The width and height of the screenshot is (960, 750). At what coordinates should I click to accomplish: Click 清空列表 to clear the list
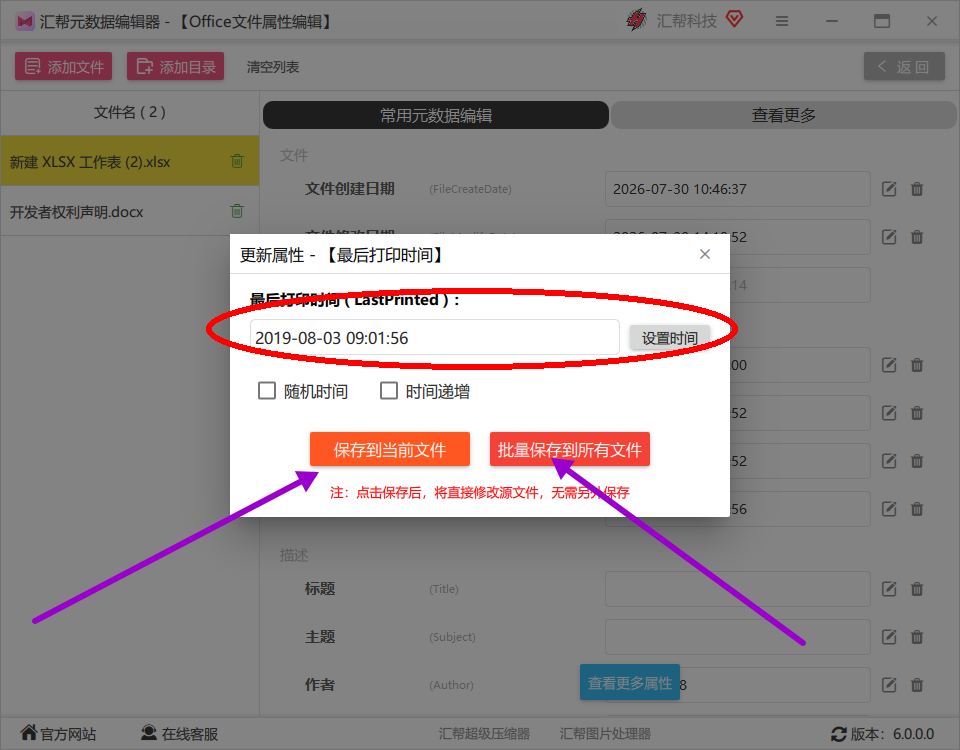tap(272, 67)
